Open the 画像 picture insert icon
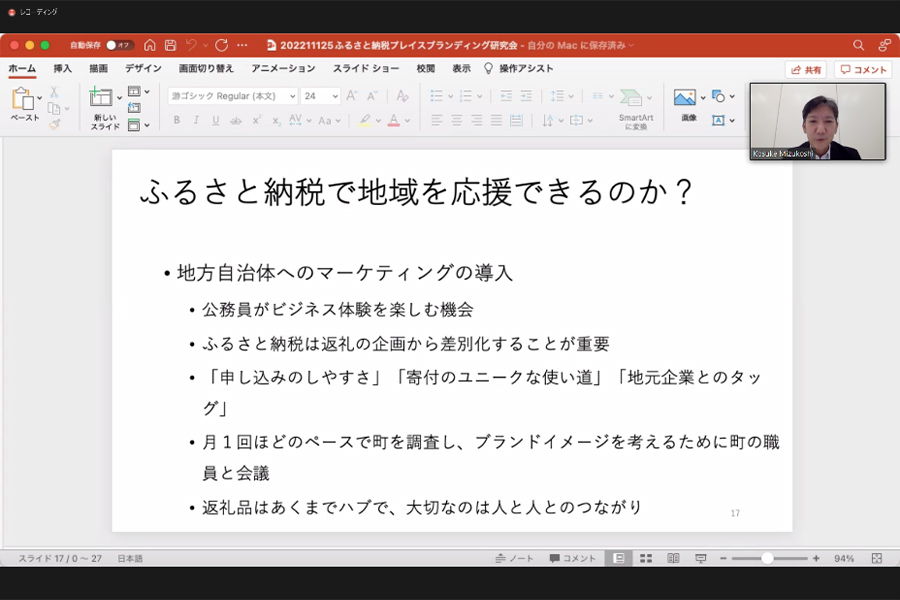The height and width of the screenshot is (600, 900). click(x=684, y=97)
